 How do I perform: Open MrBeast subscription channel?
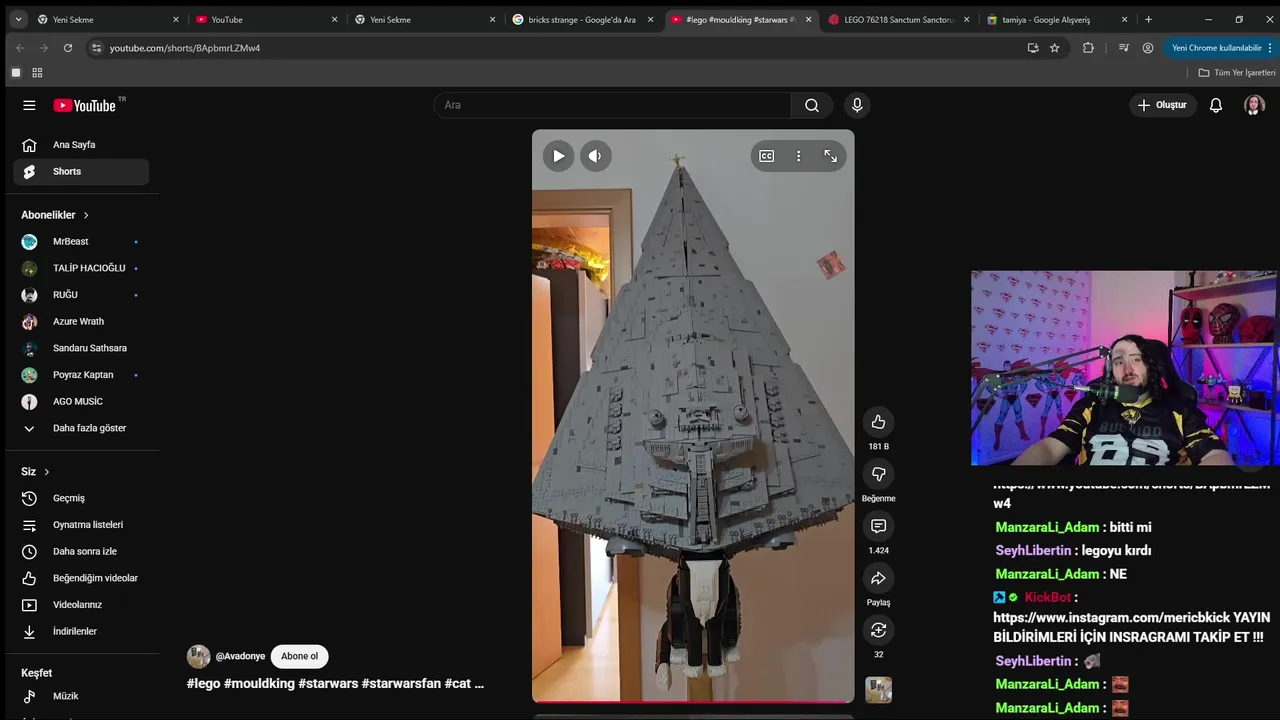[81, 241]
